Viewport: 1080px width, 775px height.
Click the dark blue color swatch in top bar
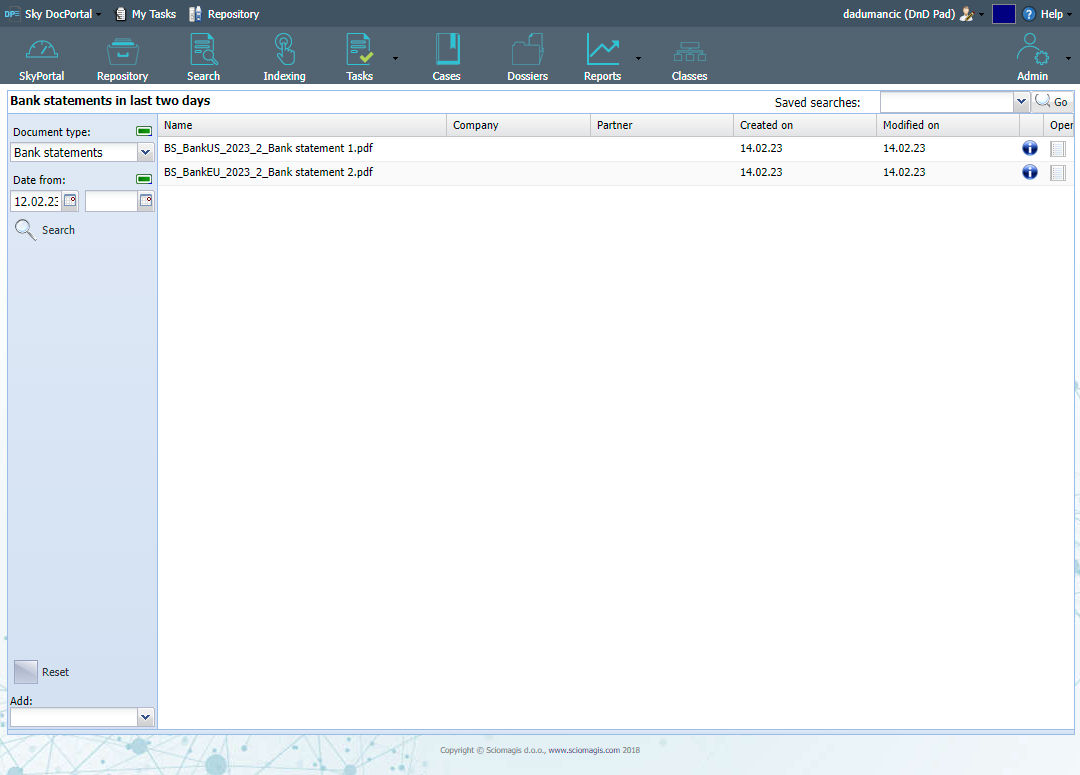point(1004,14)
